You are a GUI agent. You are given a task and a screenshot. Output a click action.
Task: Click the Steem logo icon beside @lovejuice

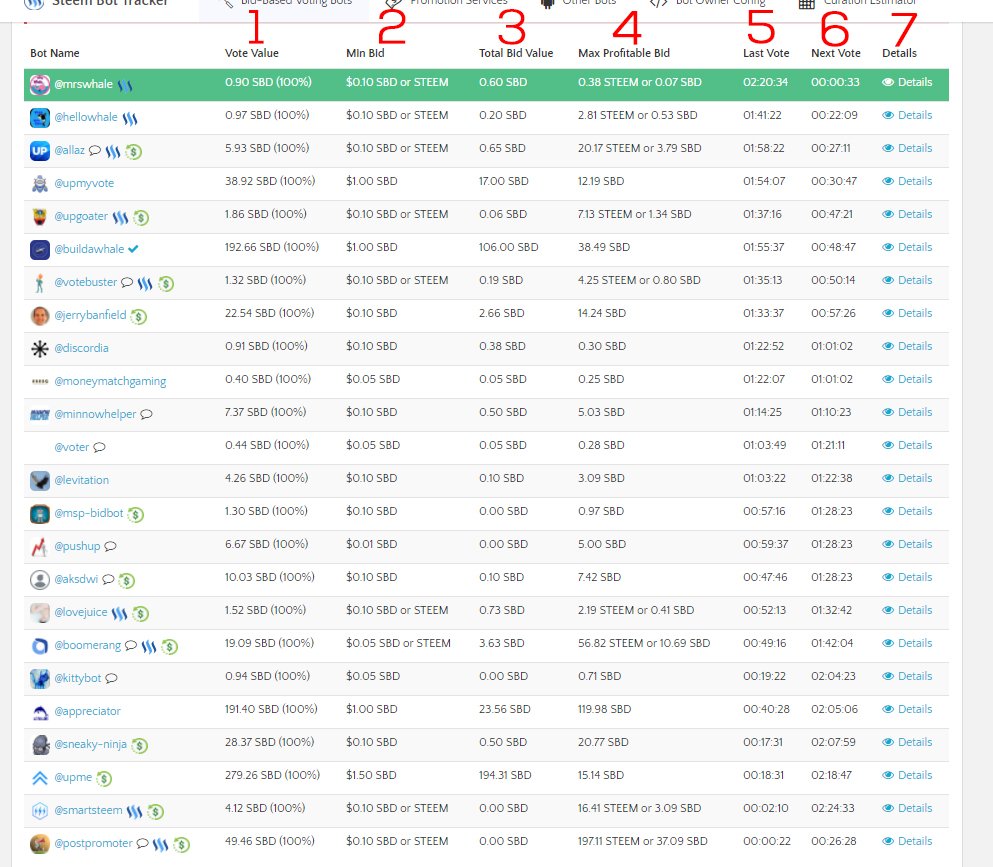[119, 613]
